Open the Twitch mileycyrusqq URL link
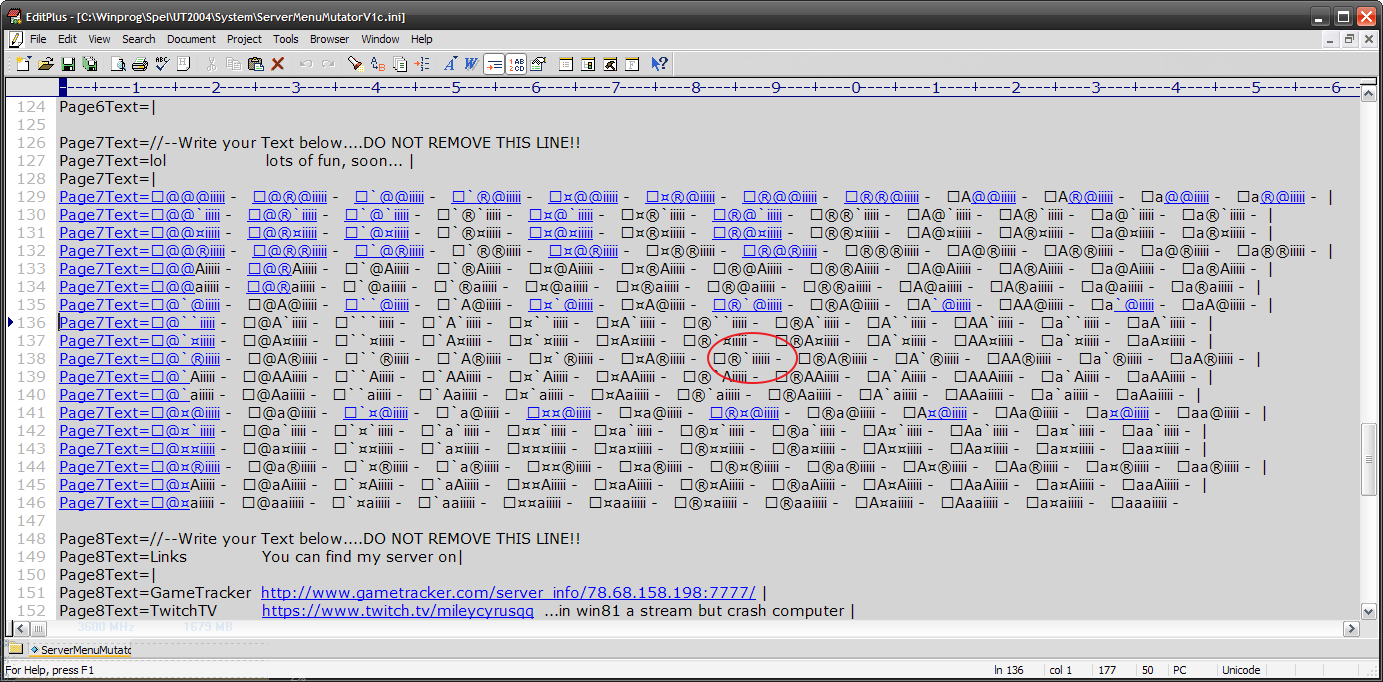The width and height of the screenshot is (1383, 682). pos(398,611)
